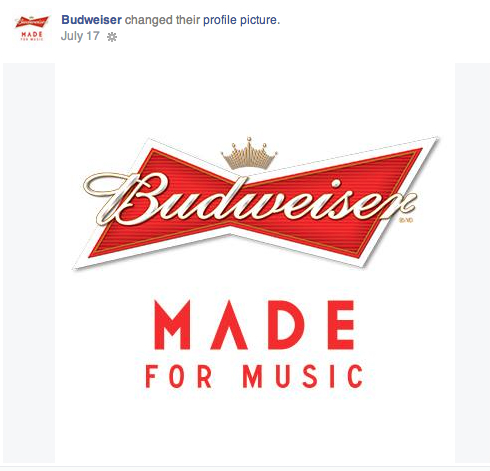Image resolution: width=490 pixels, height=471 pixels.
Task: Click the gold crown in the logo
Action: click(249, 153)
